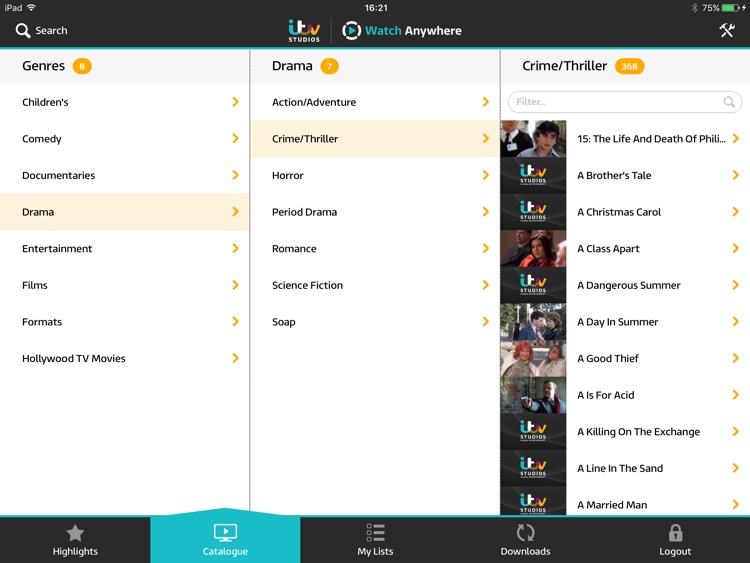750x563 pixels.
Task: Tap the Genres column heading
Action: click(x=43, y=66)
